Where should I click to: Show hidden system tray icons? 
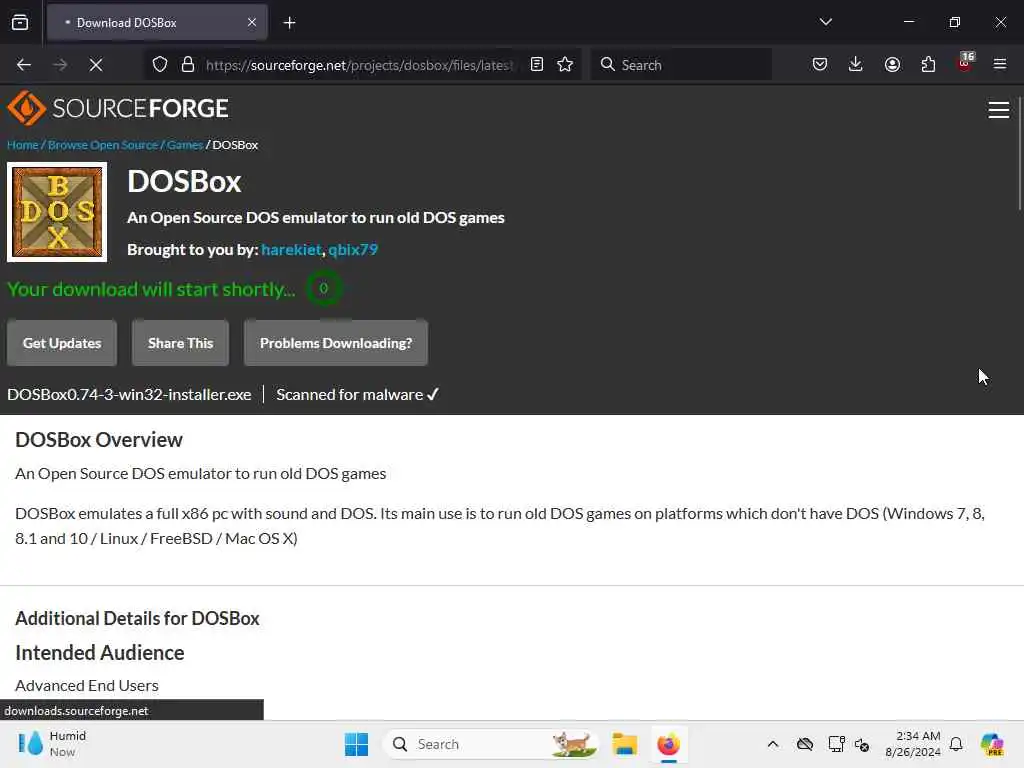(x=773, y=744)
